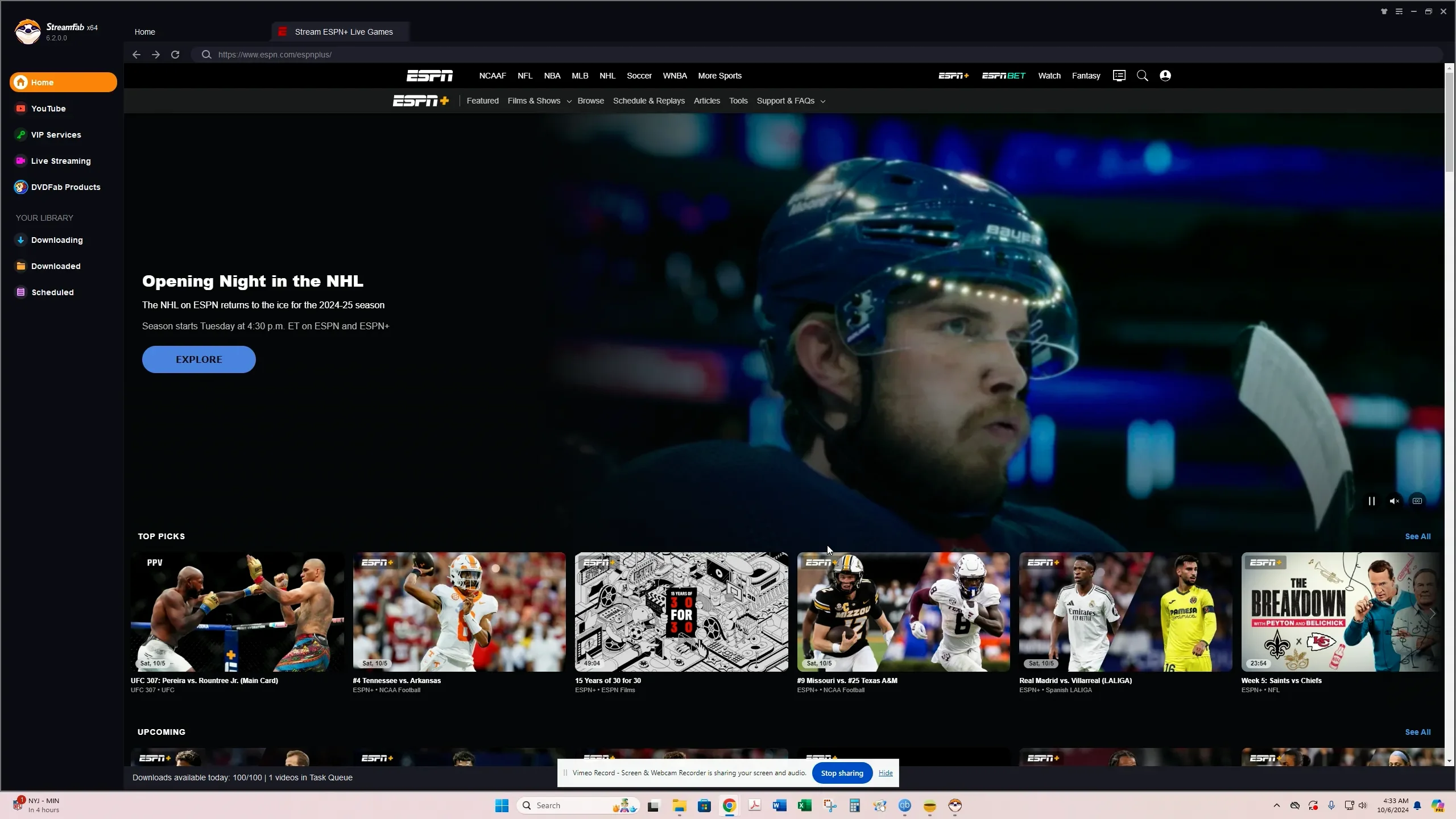Open the Real Madrid vs. Villarreal thumbnail

(x=1126, y=612)
